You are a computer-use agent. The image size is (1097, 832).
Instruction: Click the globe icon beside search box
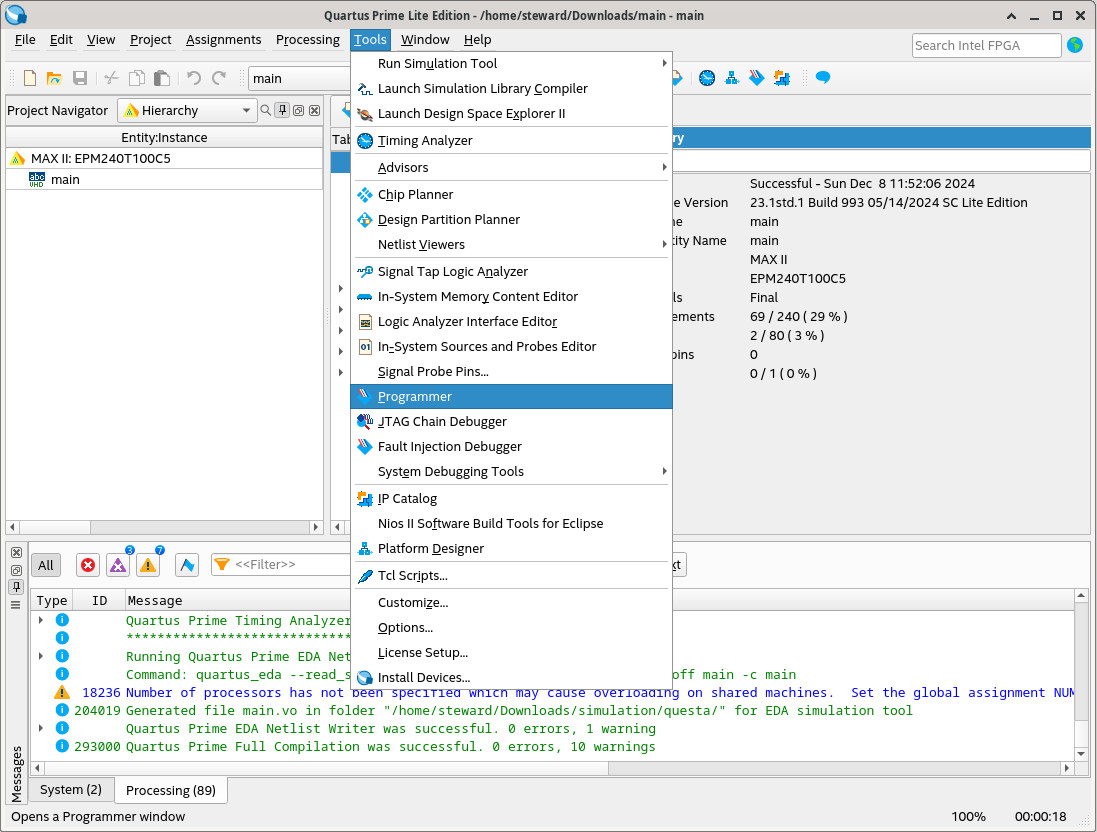coord(1075,45)
